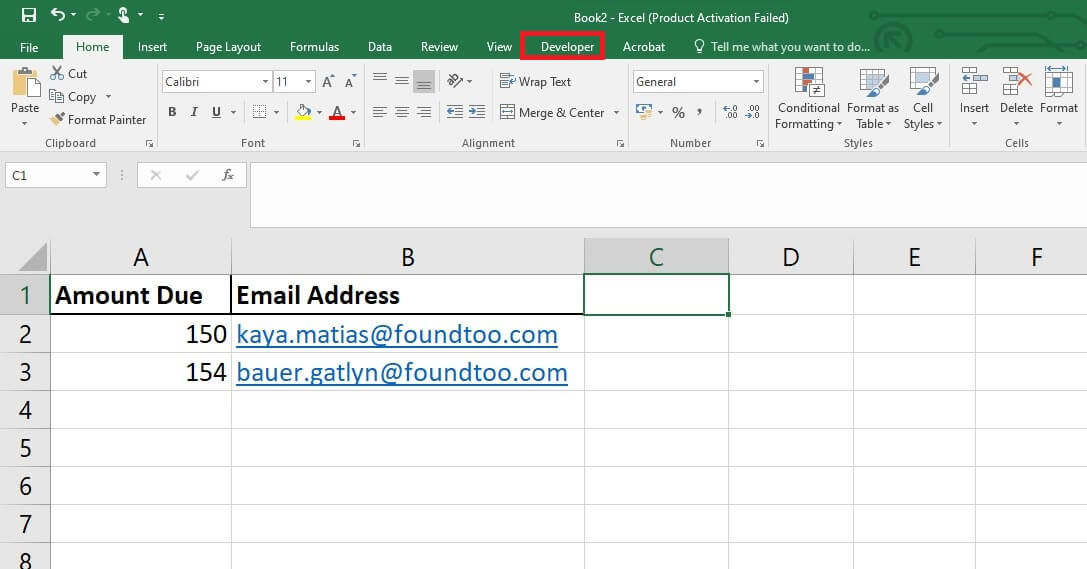Viewport: 1087px width, 569px height.
Task: Toggle Italic formatting
Action: coord(192,113)
